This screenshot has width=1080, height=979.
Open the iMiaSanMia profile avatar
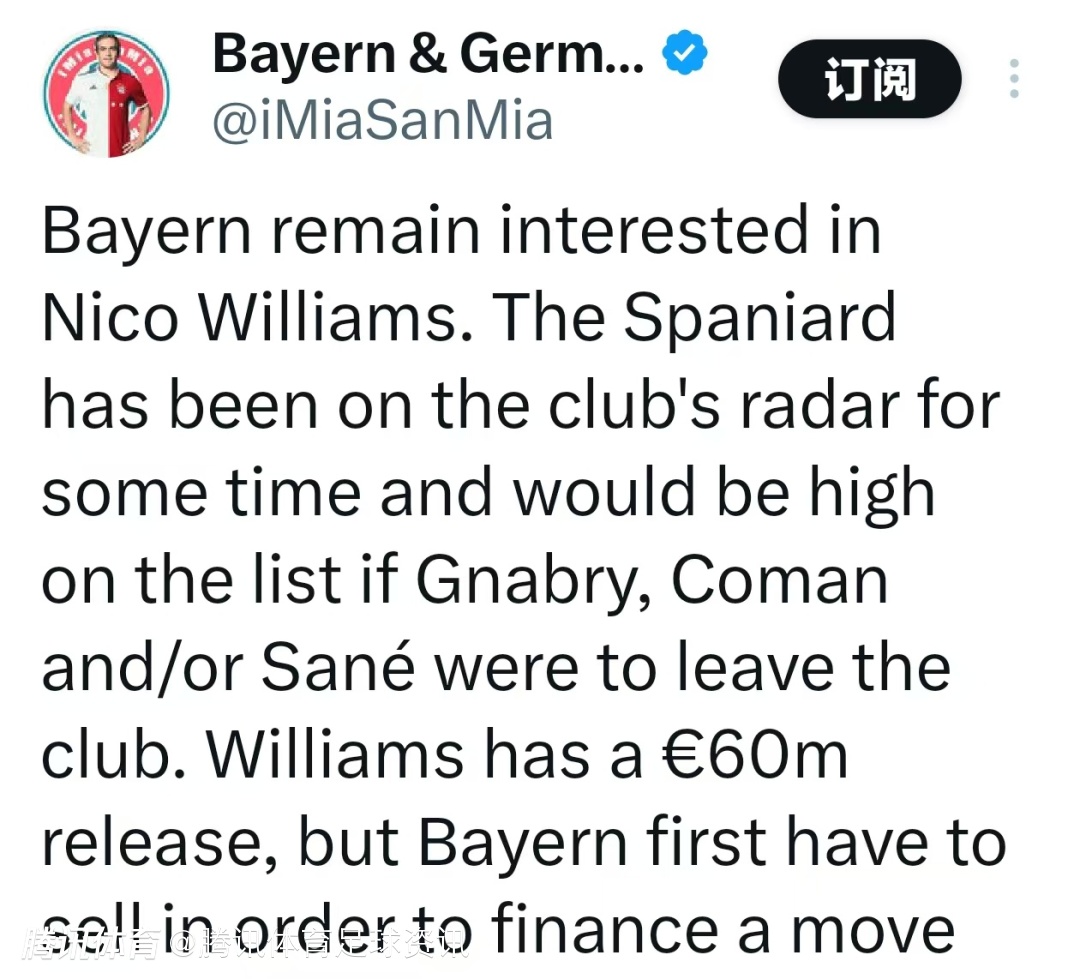point(106,94)
